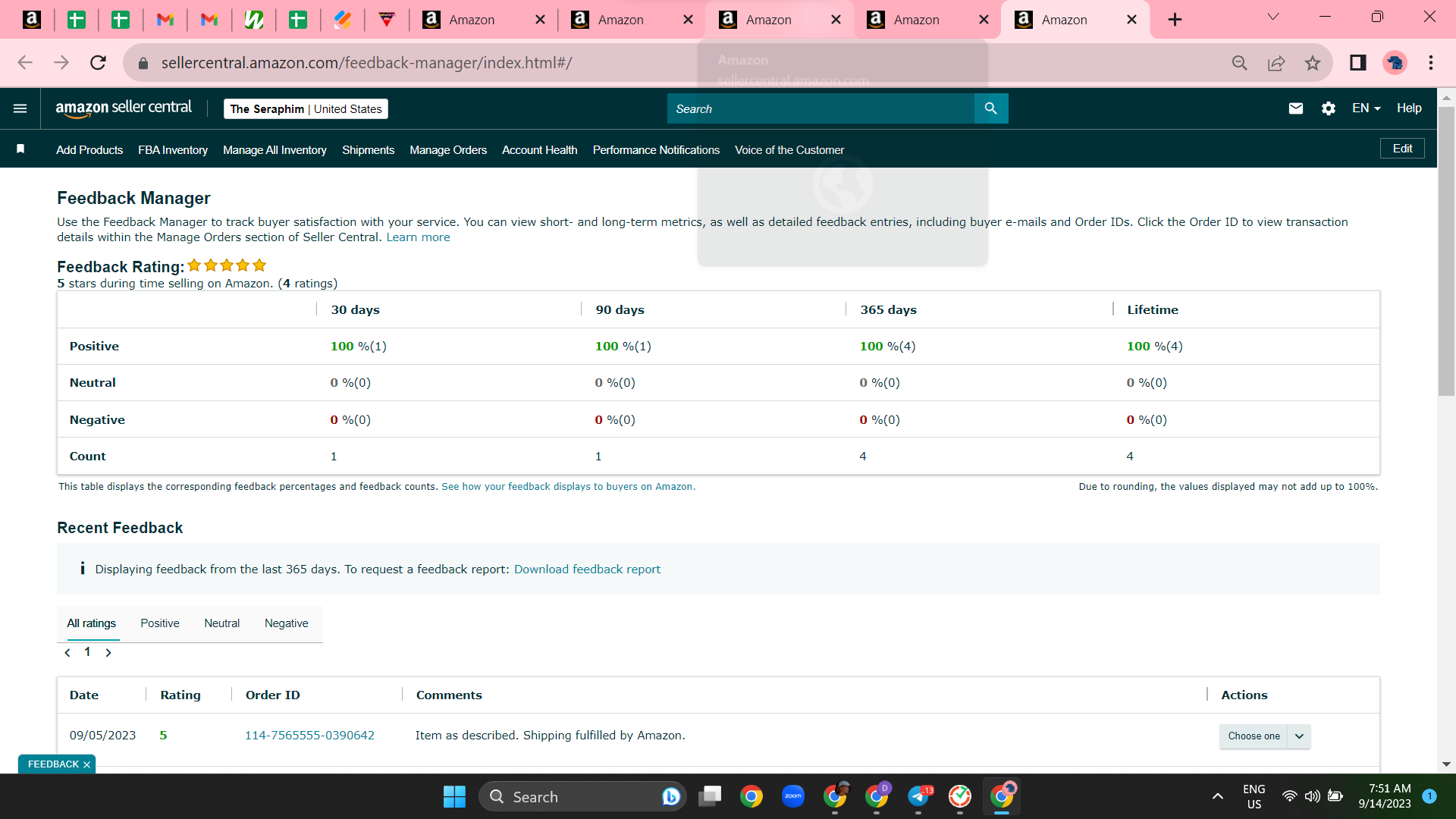The width and height of the screenshot is (1456, 819).
Task: Click See how your feedback displays link
Action: click(568, 487)
